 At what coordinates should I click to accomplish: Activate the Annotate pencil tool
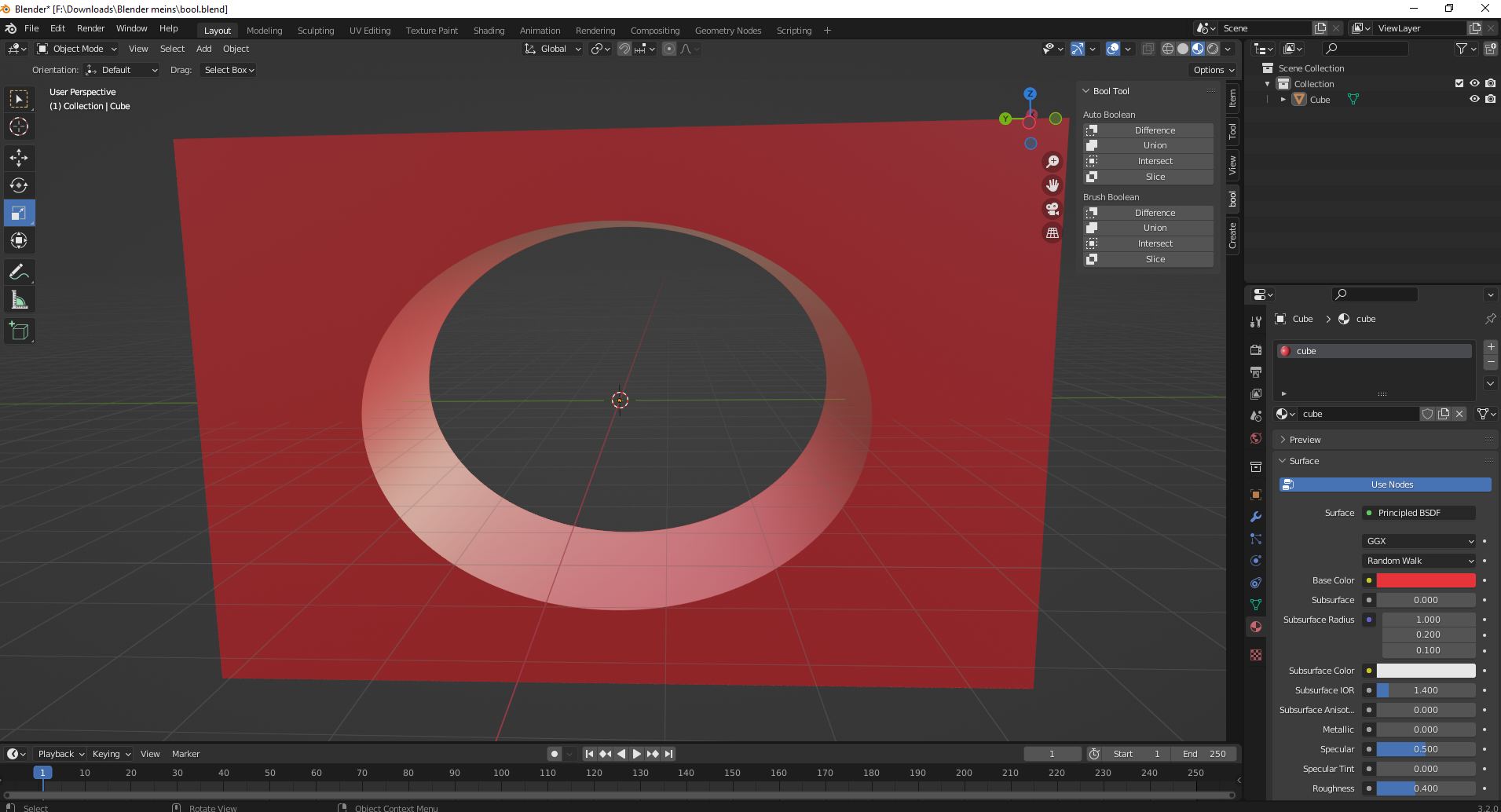pos(19,272)
